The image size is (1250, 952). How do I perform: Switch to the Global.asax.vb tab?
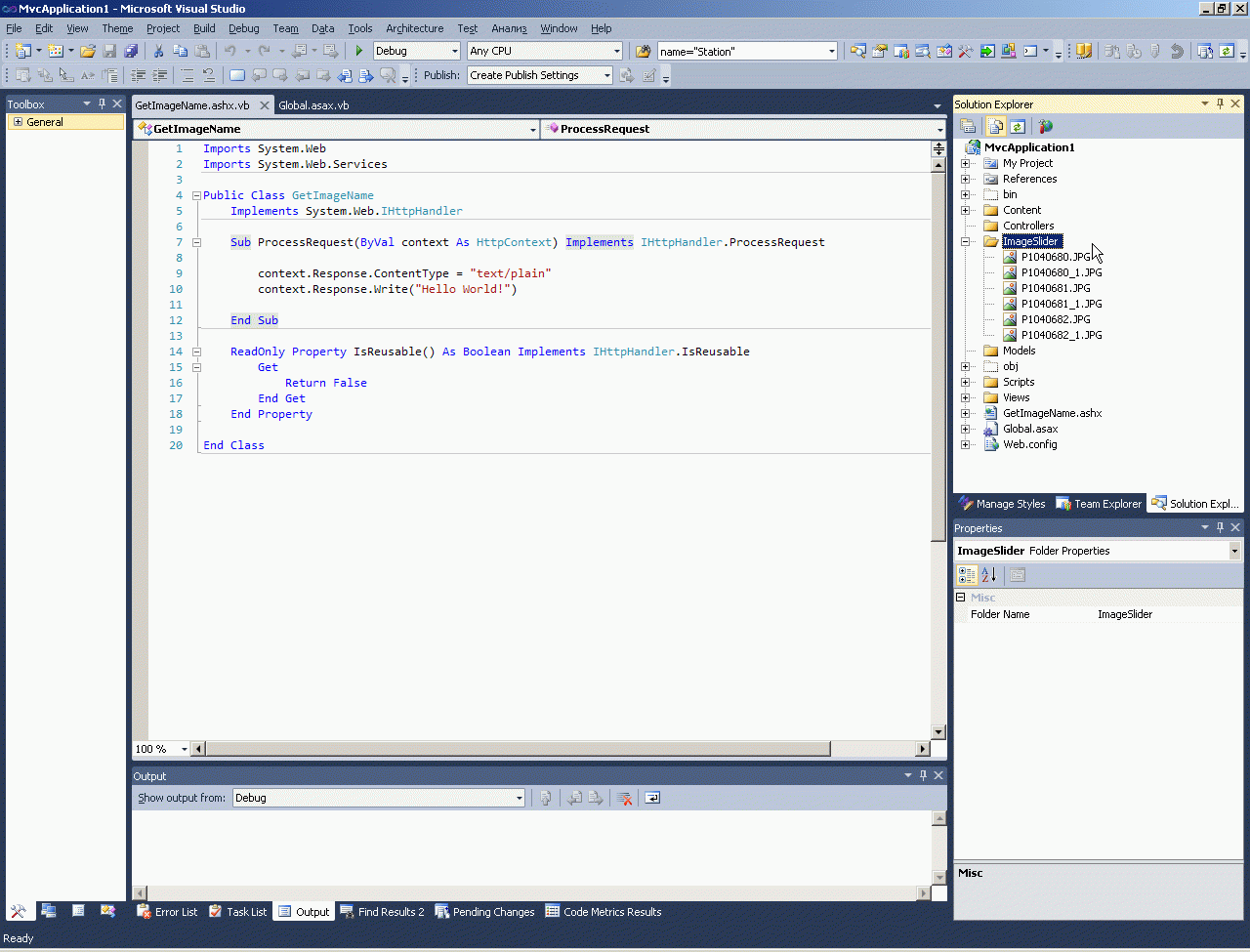tap(313, 104)
